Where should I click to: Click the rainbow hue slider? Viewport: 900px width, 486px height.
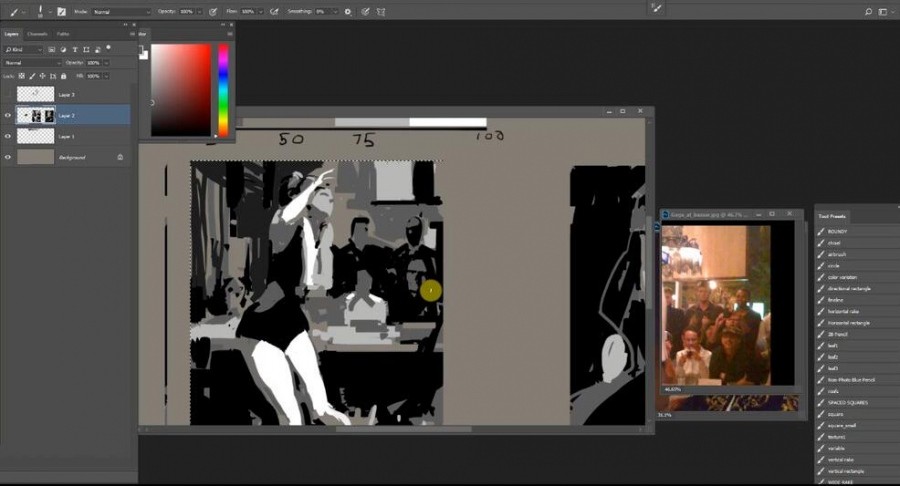(x=223, y=90)
